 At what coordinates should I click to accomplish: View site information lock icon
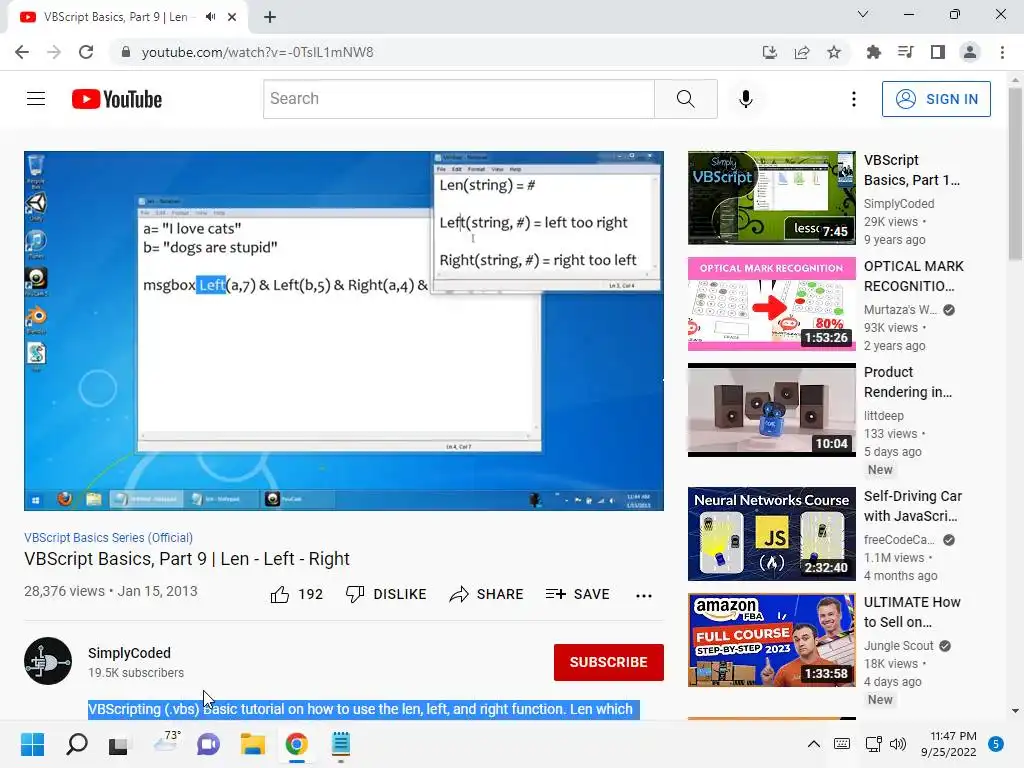(126, 52)
